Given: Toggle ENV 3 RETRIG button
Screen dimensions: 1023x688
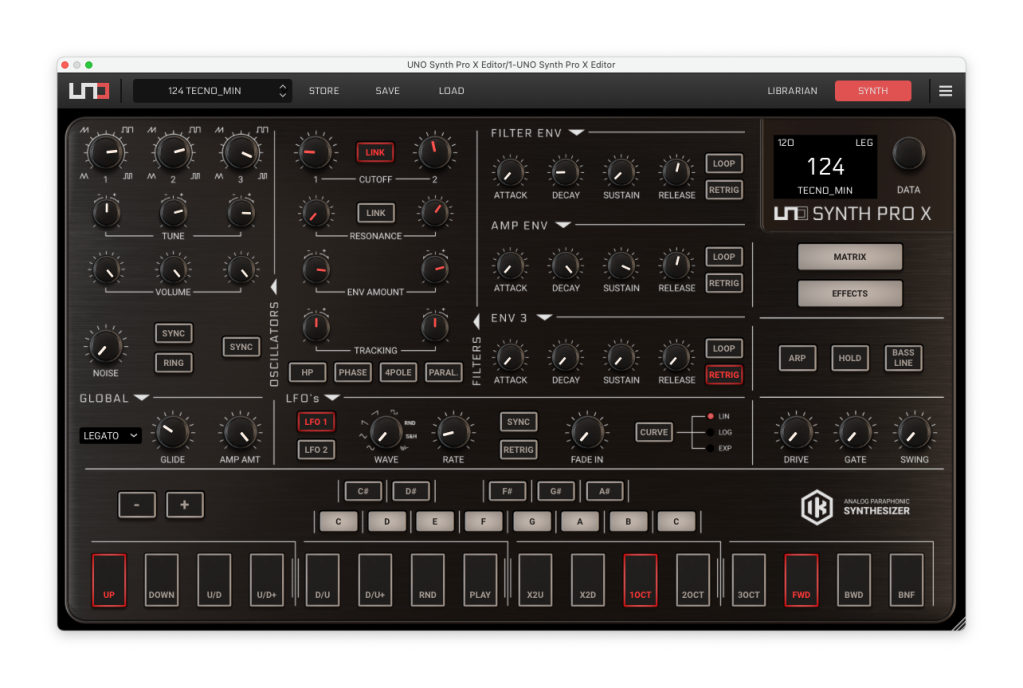Looking at the screenshot, I should 724,375.
